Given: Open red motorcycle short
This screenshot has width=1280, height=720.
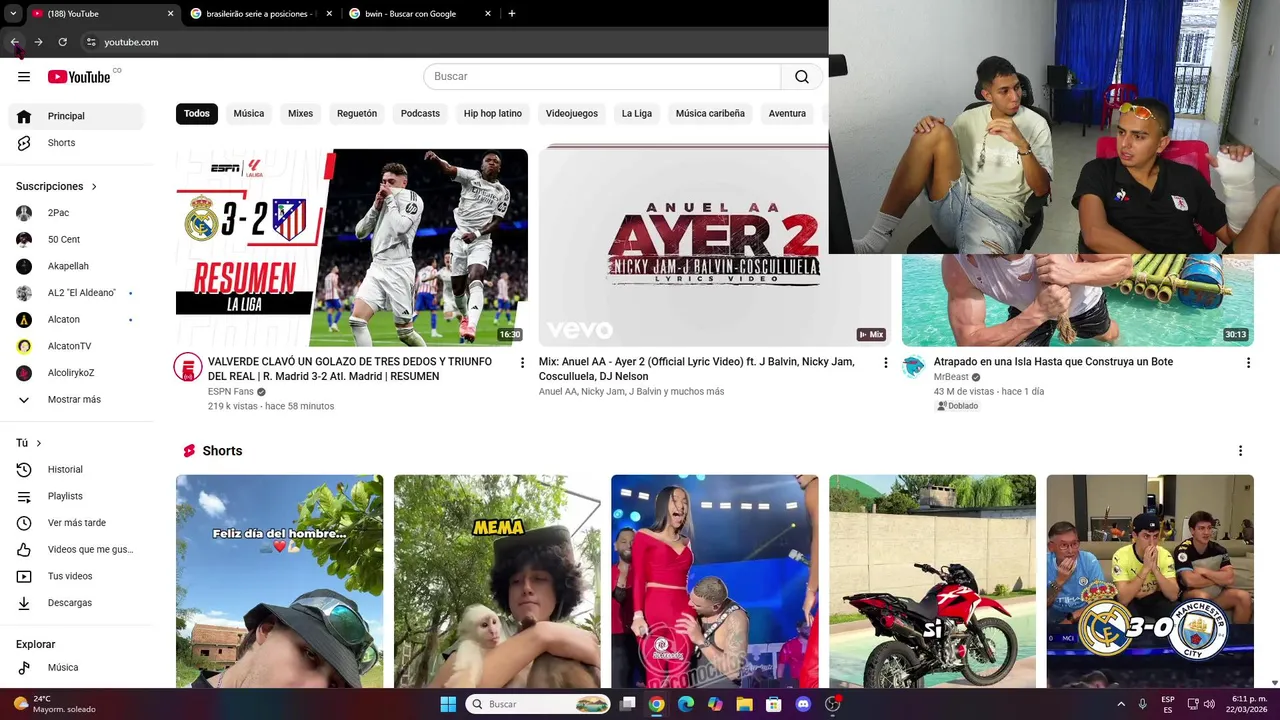Looking at the screenshot, I should tap(932, 582).
